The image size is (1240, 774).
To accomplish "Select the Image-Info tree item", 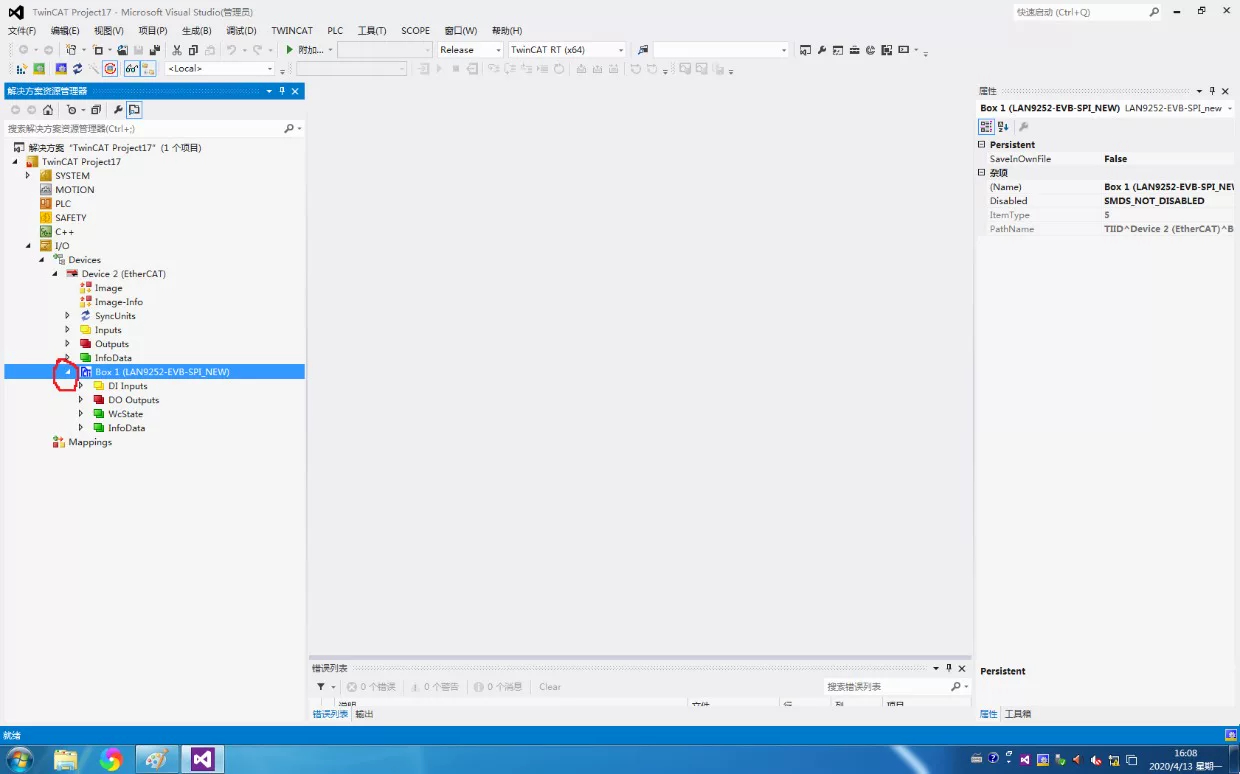I will pyautogui.click(x=119, y=302).
